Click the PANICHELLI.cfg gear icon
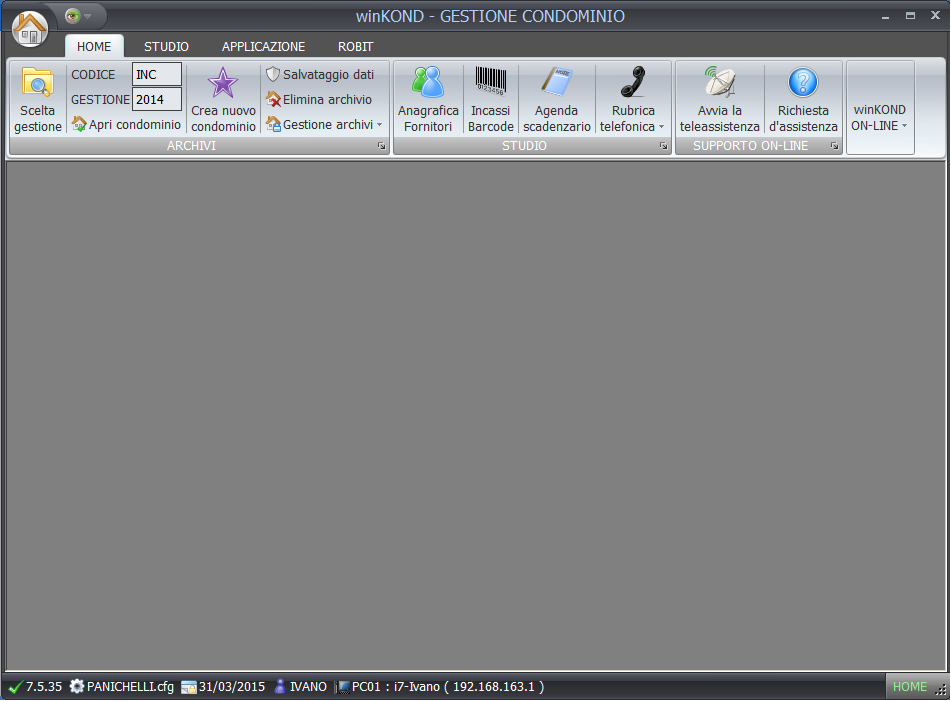 [76, 686]
